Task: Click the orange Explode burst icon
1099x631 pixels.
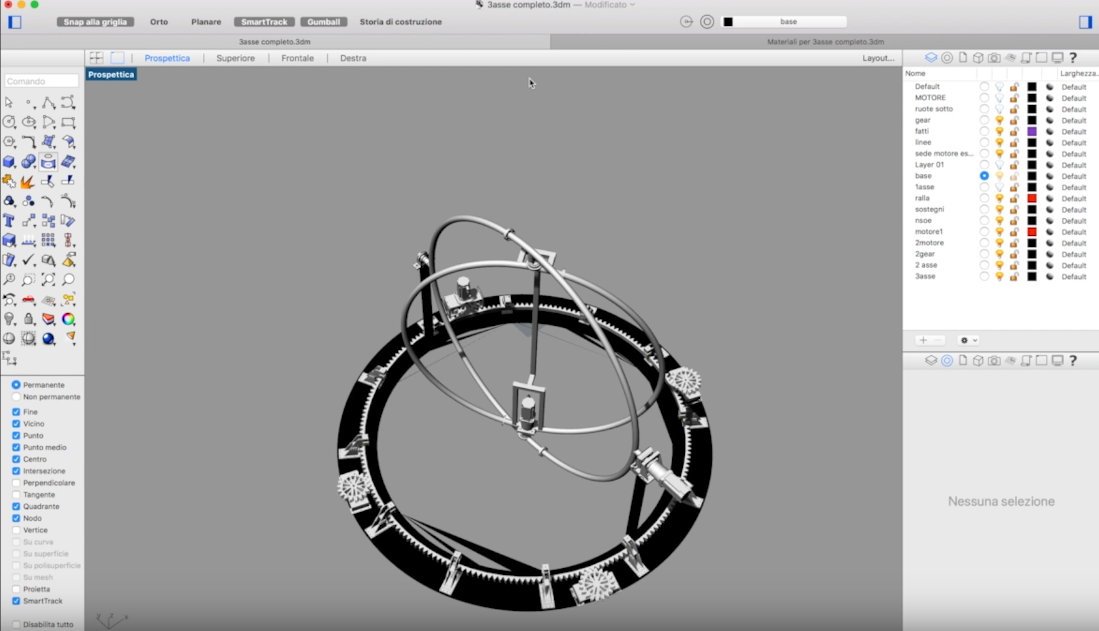Action: pos(29,181)
